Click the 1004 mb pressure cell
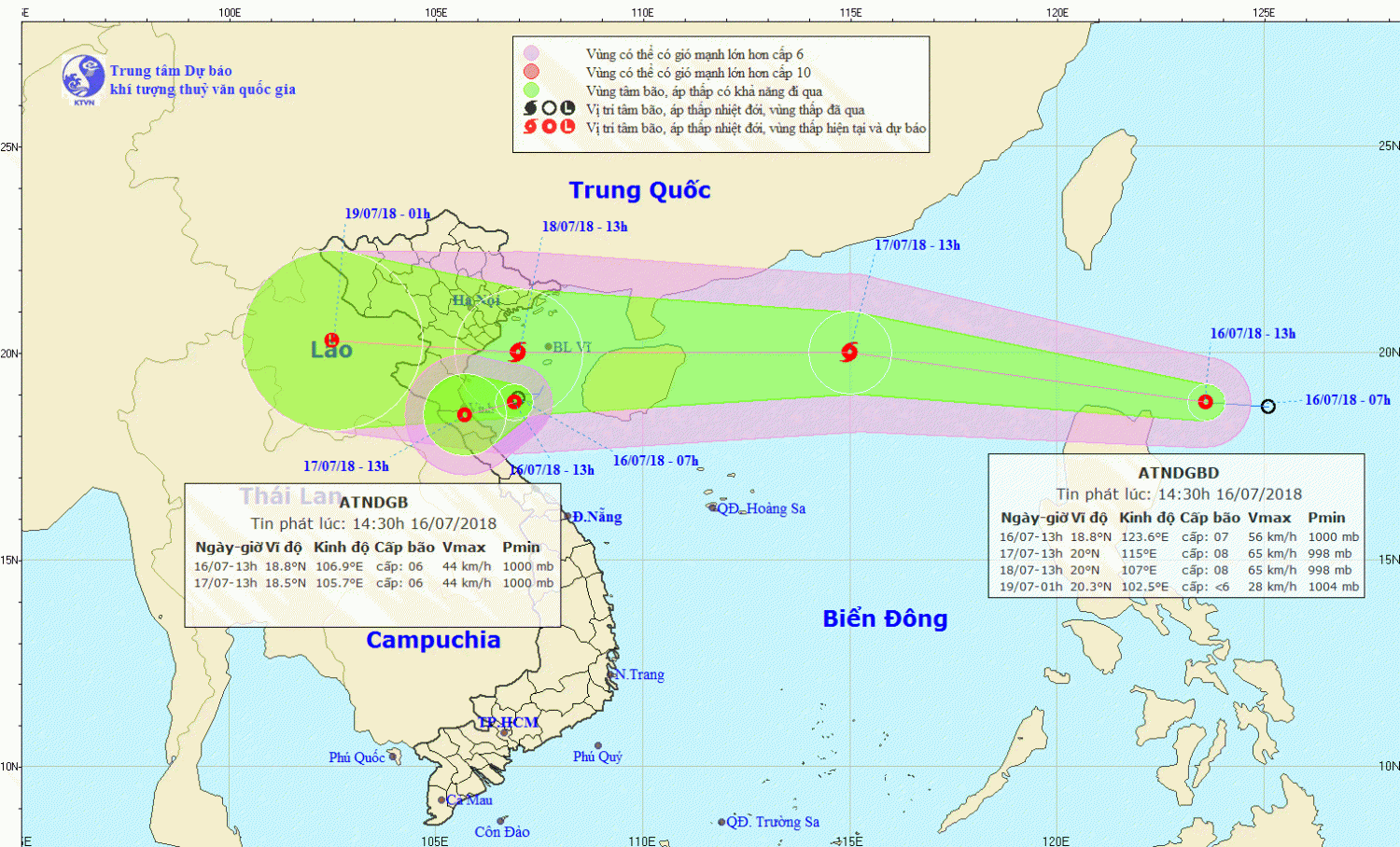1400x847 pixels. pyautogui.click(x=1333, y=587)
